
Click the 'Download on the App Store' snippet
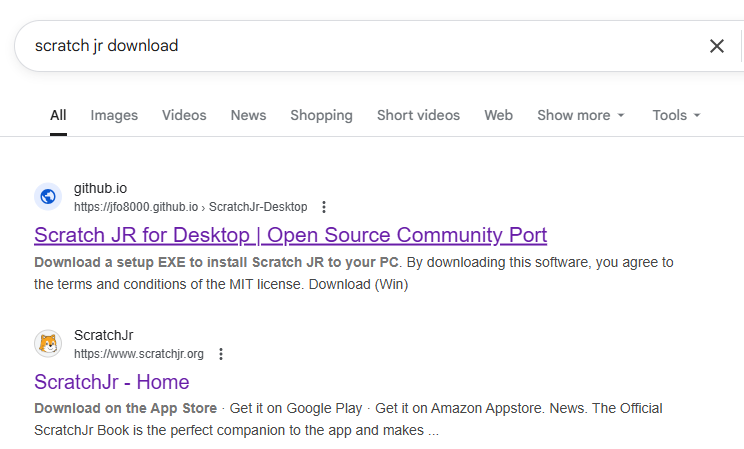point(125,409)
